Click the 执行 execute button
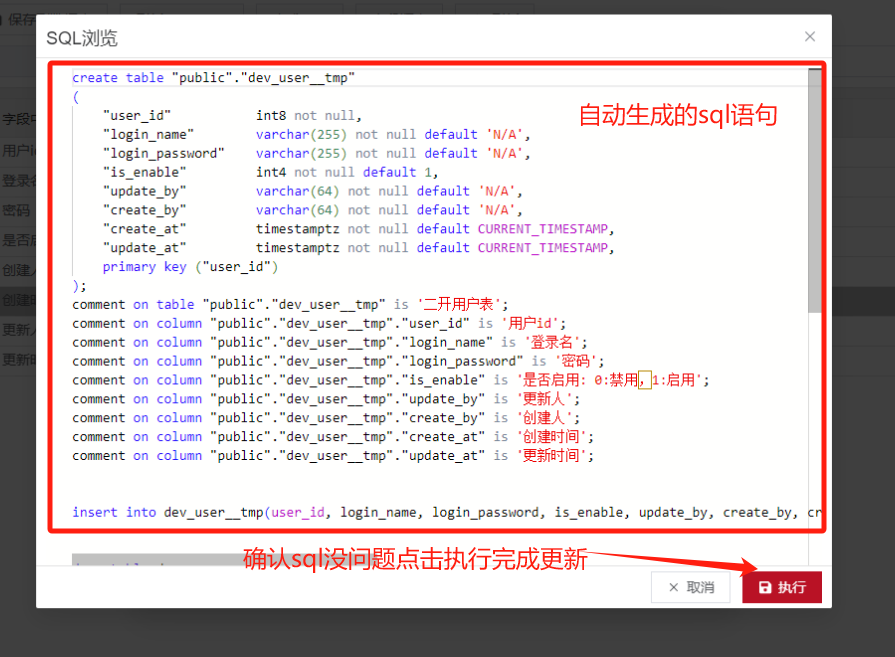 pos(781,587)
